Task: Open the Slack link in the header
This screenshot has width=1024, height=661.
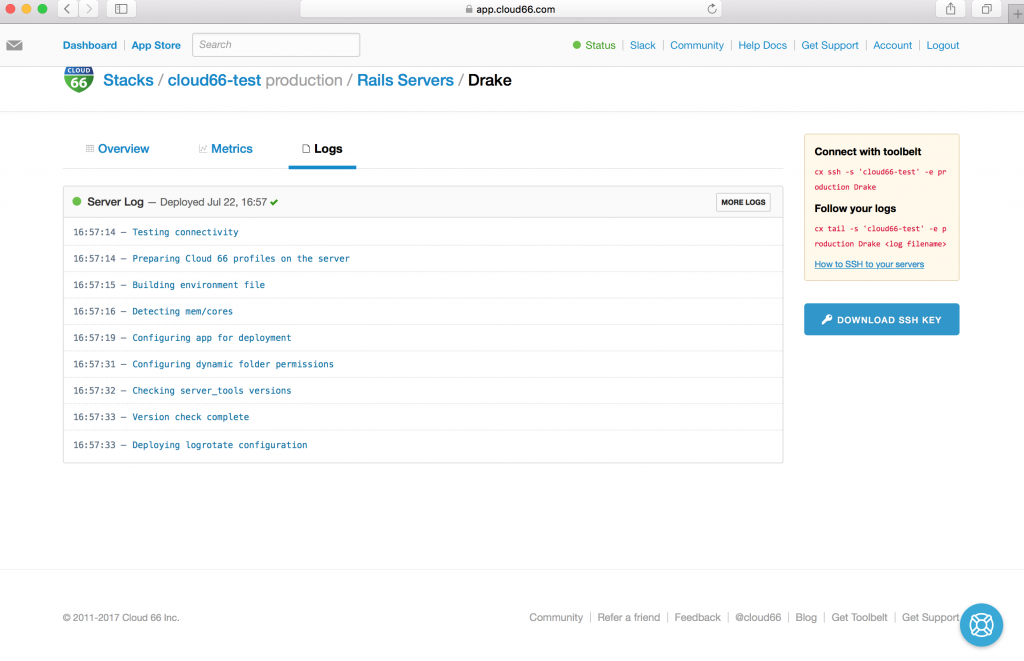Action: coord(643,45)
